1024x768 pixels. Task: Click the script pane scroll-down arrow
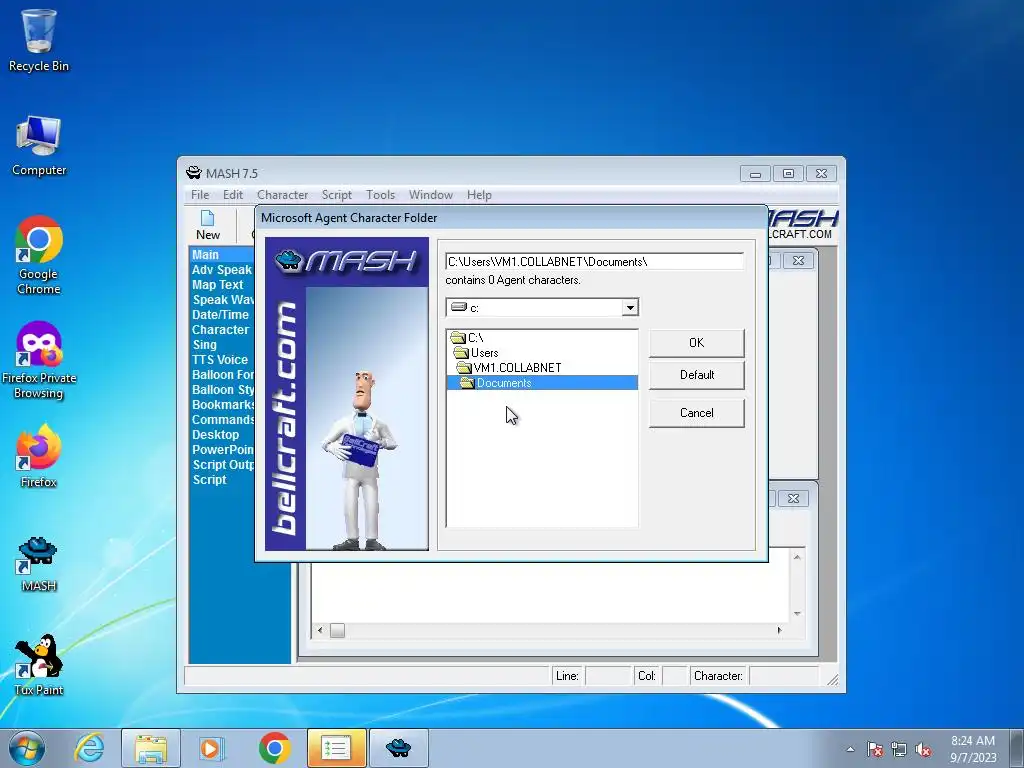[797, 613]
